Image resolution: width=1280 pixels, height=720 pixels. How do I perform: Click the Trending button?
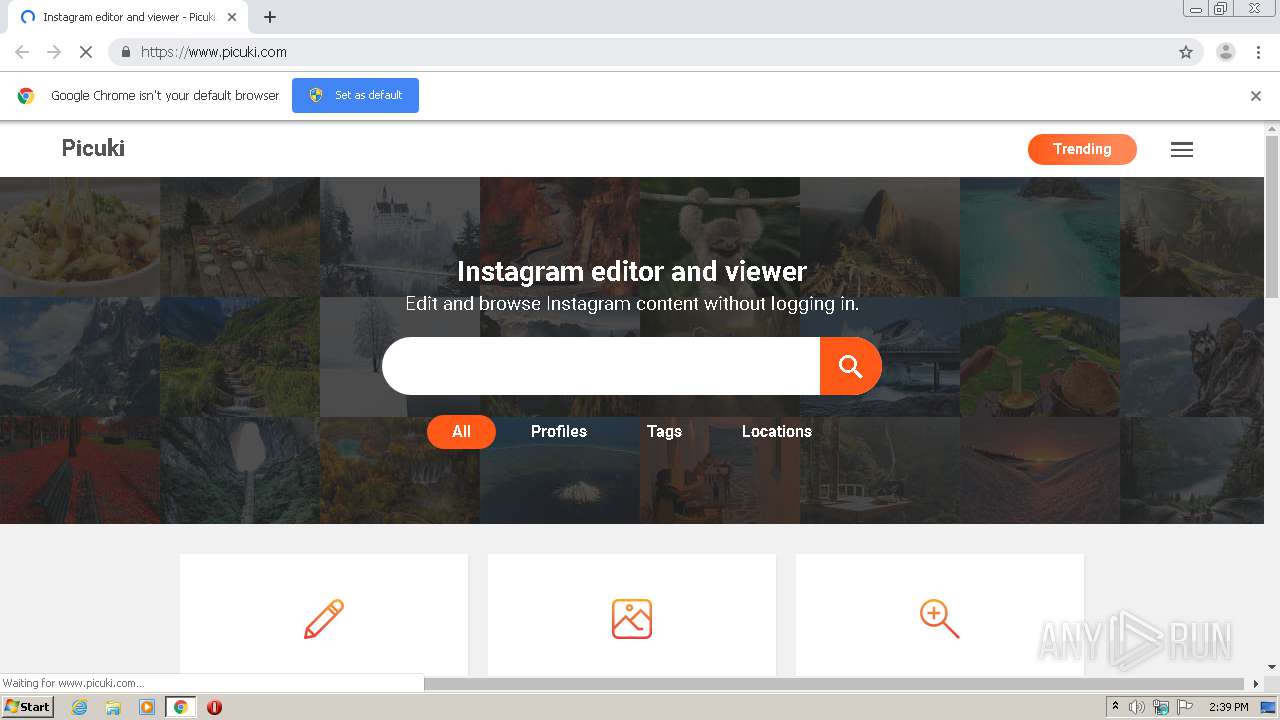pos(1082,149)
